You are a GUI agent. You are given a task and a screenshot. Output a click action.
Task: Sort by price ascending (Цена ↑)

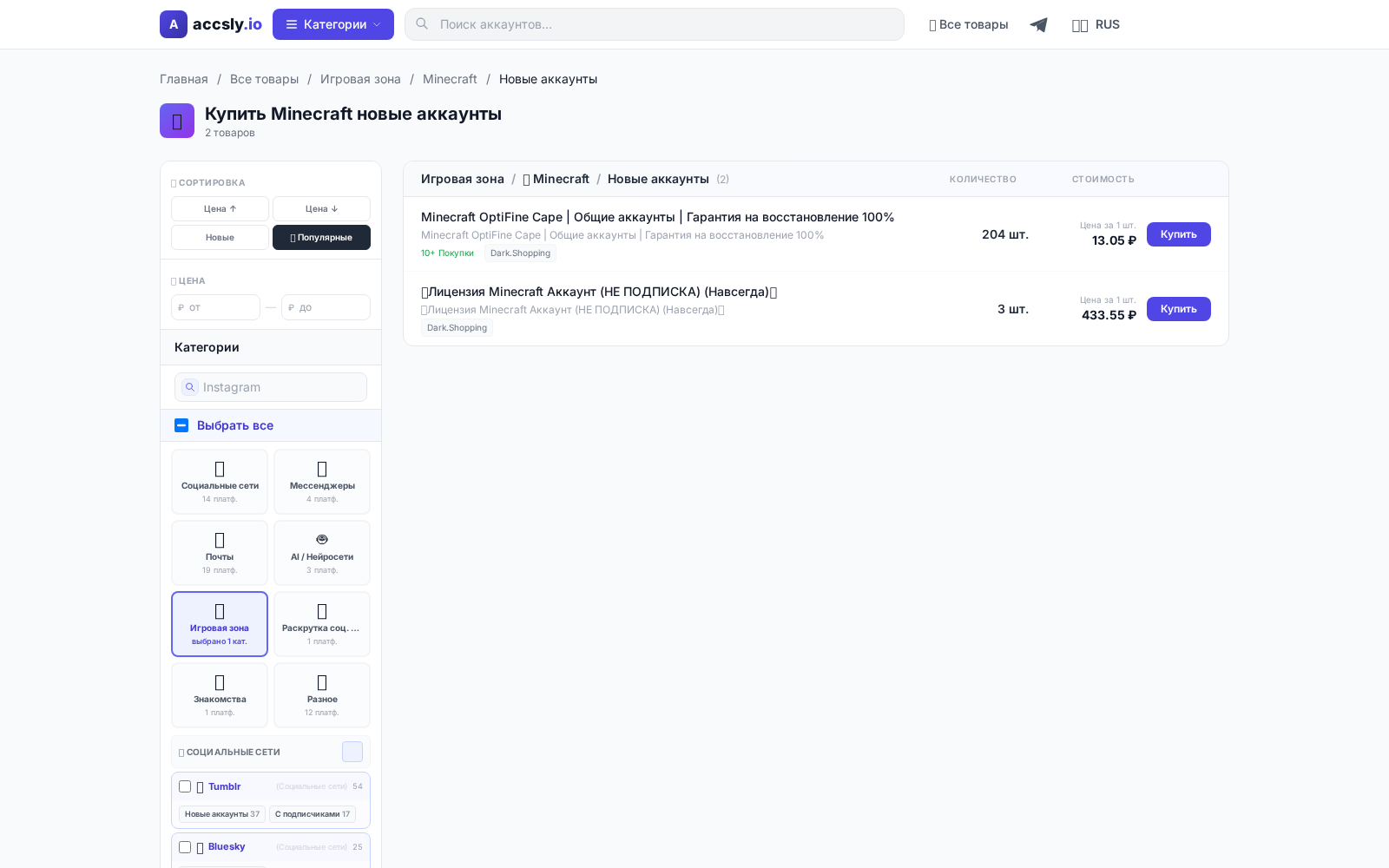coord(220,208)
